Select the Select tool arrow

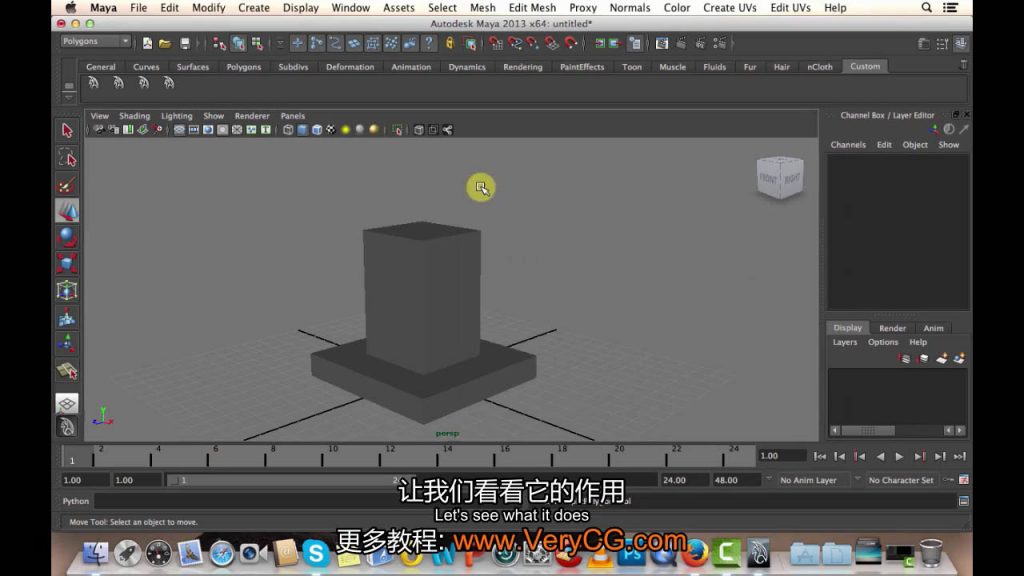coord(67,130)
